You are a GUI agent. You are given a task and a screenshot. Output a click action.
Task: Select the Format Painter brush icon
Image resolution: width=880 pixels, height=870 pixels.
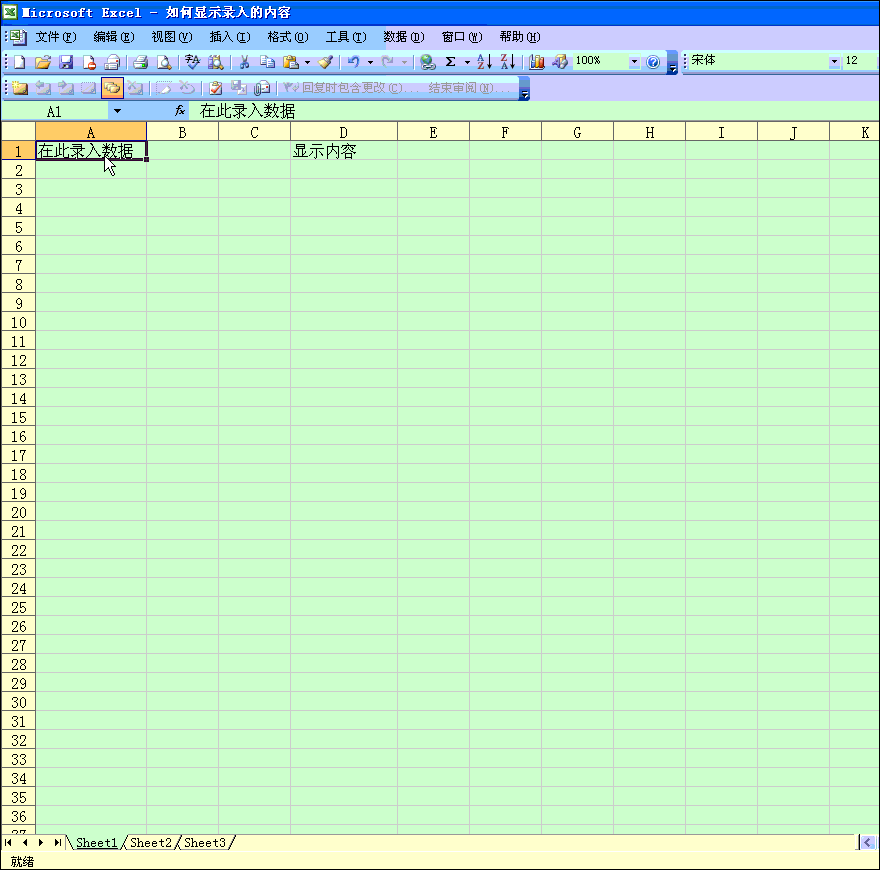point(325,62)
